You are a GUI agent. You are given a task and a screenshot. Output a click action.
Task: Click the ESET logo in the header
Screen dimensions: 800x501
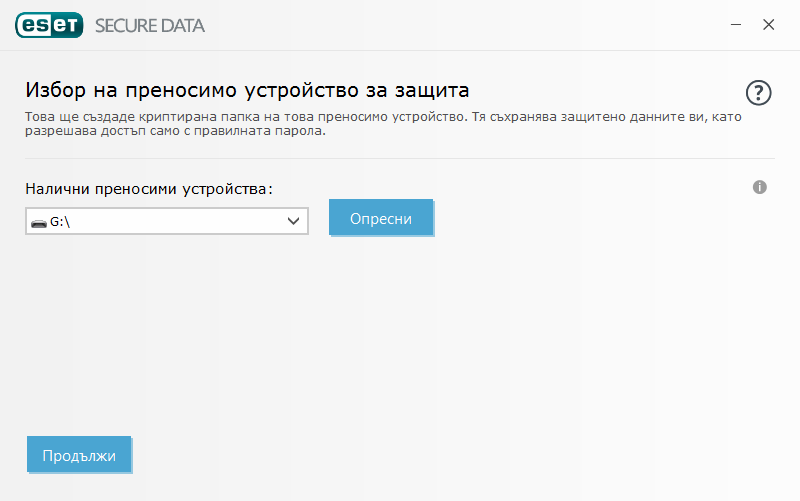pos(49,25)
